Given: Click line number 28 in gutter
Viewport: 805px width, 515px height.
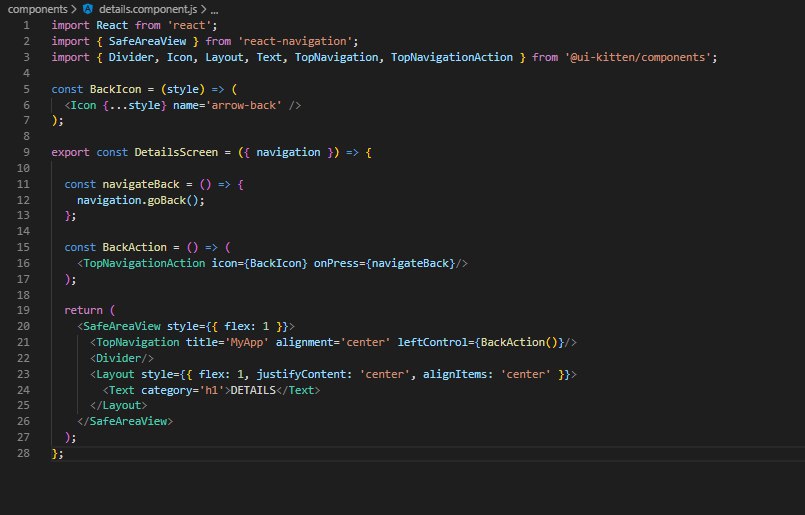Looking at the screenshot, I should [23, 453].
